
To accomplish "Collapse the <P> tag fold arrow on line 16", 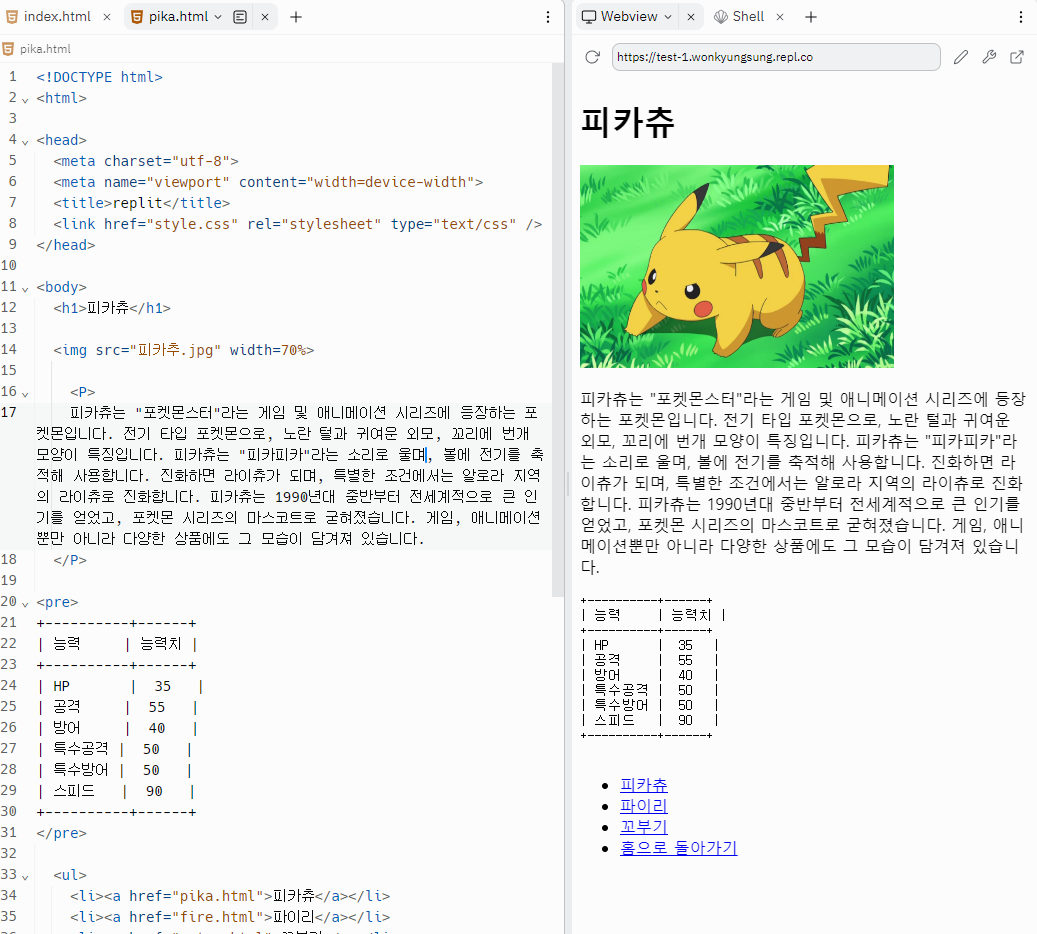I will point(25,394).
